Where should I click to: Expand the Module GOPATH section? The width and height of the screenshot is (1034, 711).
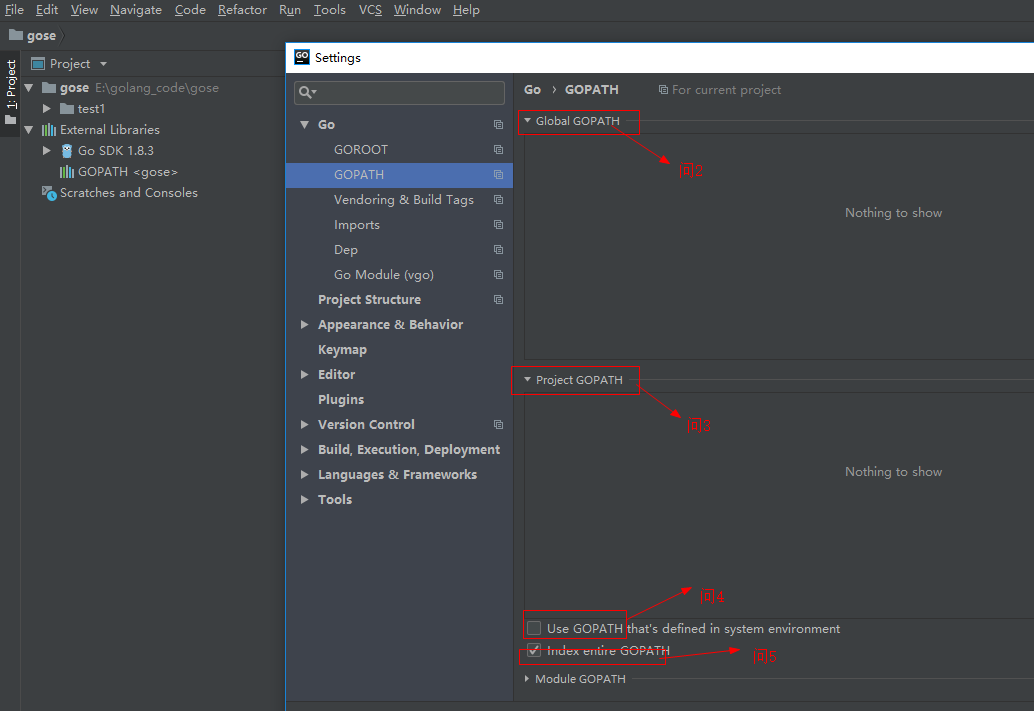(x=527, y=679)
